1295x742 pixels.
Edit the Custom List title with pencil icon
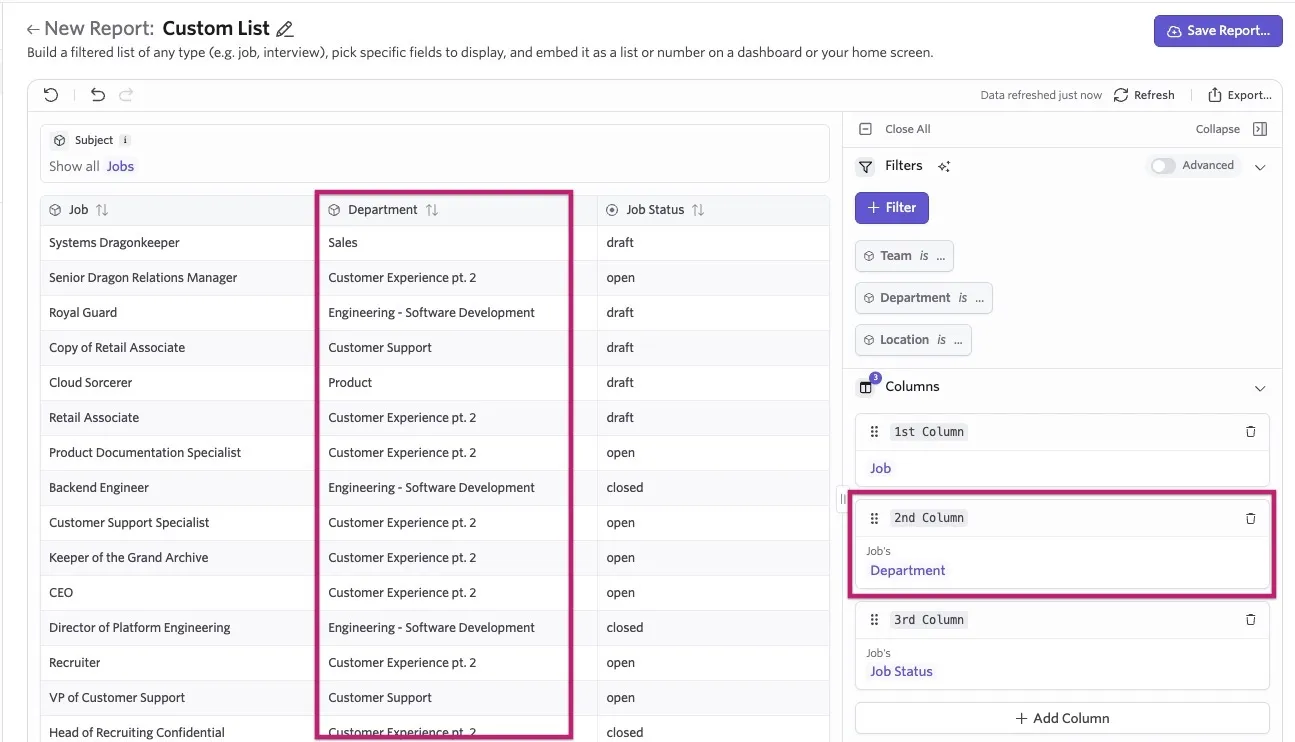pyautogui.click(x=285, y=30)
